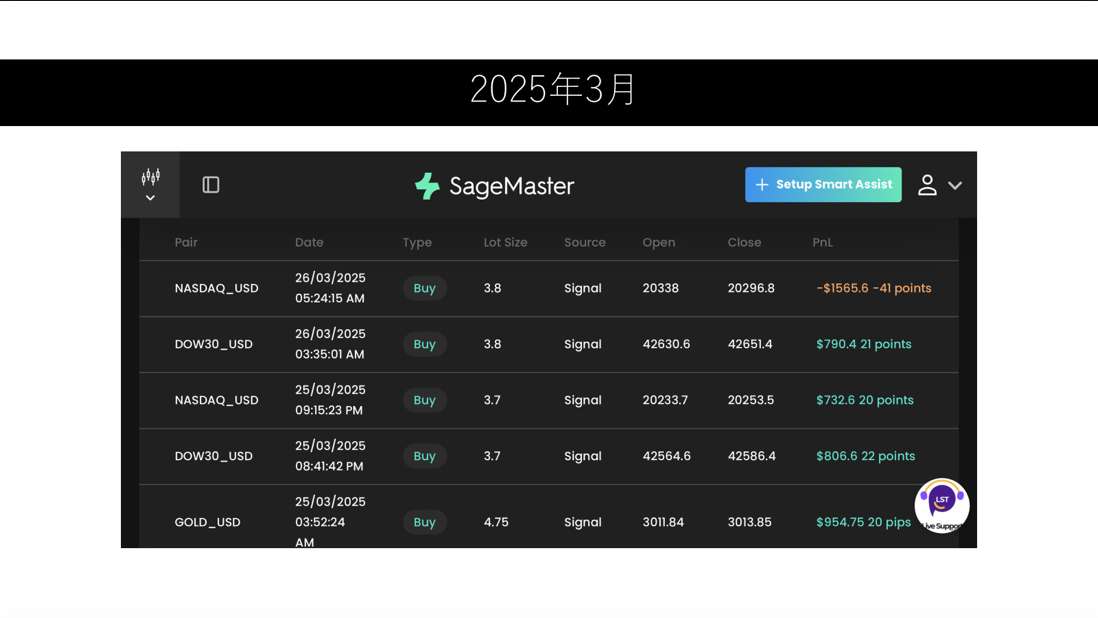
Task: Select the first NASDAQ_USD trade row
Action: coord(216,288)
